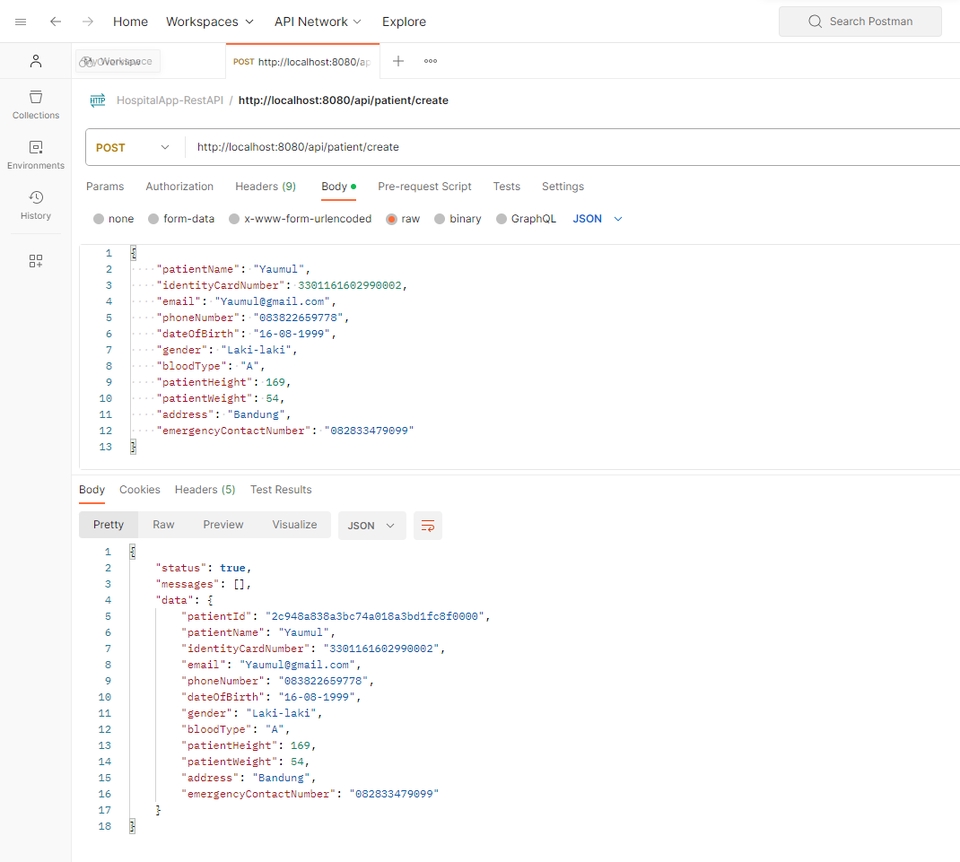Screen dimensions: 960x862
Task: Switch to the Authorization tab
Action: point(179,187)
